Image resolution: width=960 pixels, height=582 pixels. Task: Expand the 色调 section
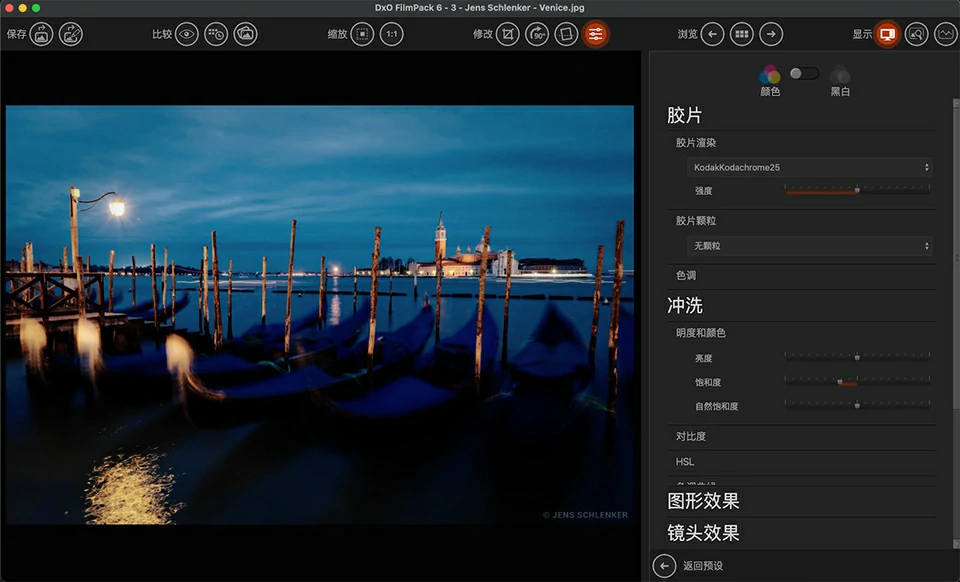coord(686,275)
